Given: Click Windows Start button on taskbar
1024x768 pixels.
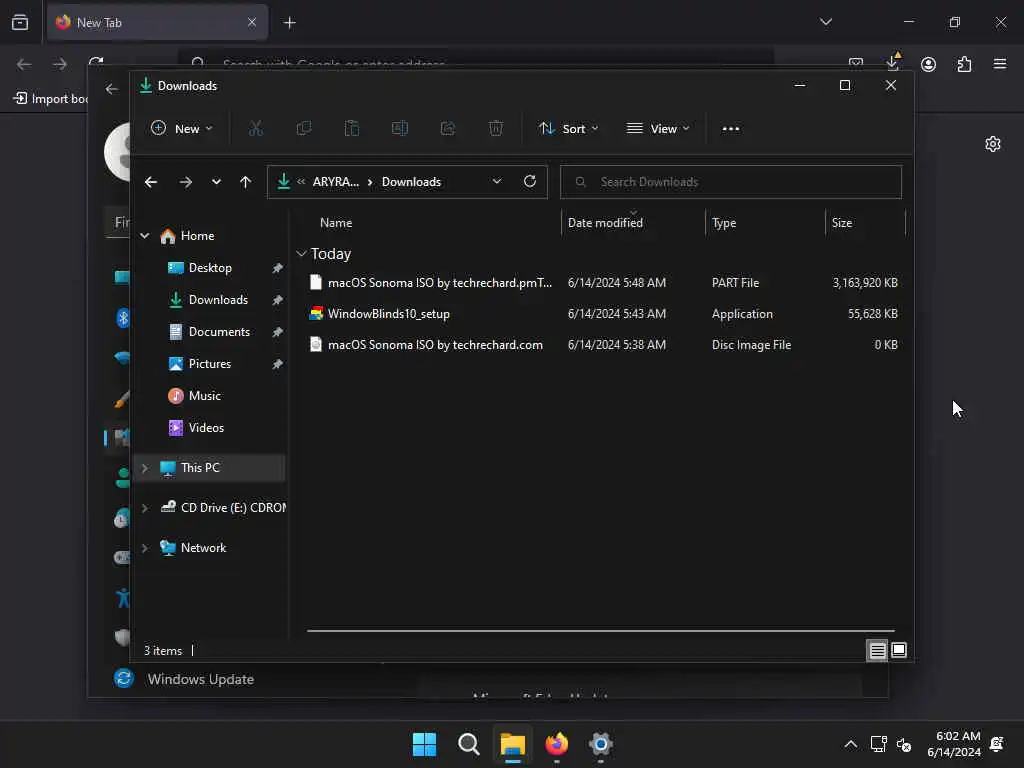Looking at the screenshot, I should point(424,744).
